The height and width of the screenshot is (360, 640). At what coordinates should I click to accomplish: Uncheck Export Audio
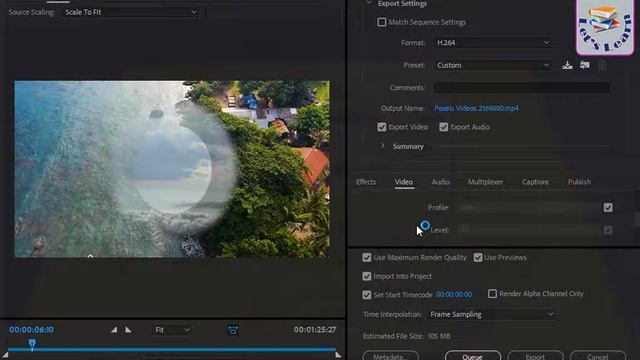tap(444, 127)
